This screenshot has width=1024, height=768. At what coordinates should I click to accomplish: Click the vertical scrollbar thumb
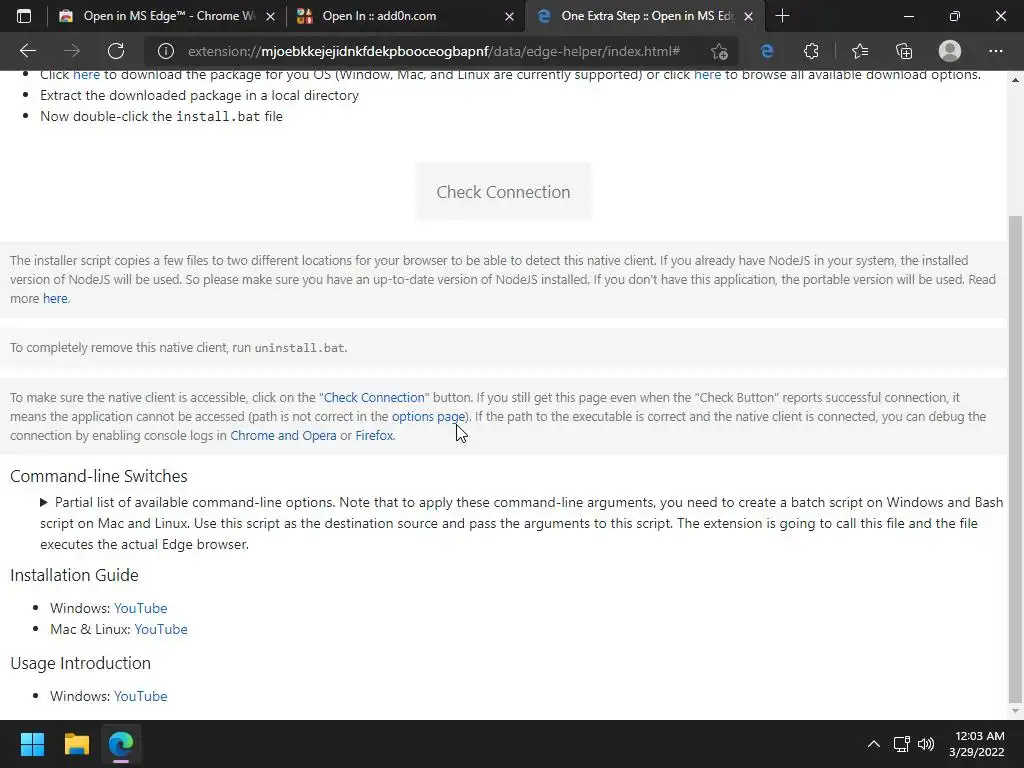point(1016,458)
